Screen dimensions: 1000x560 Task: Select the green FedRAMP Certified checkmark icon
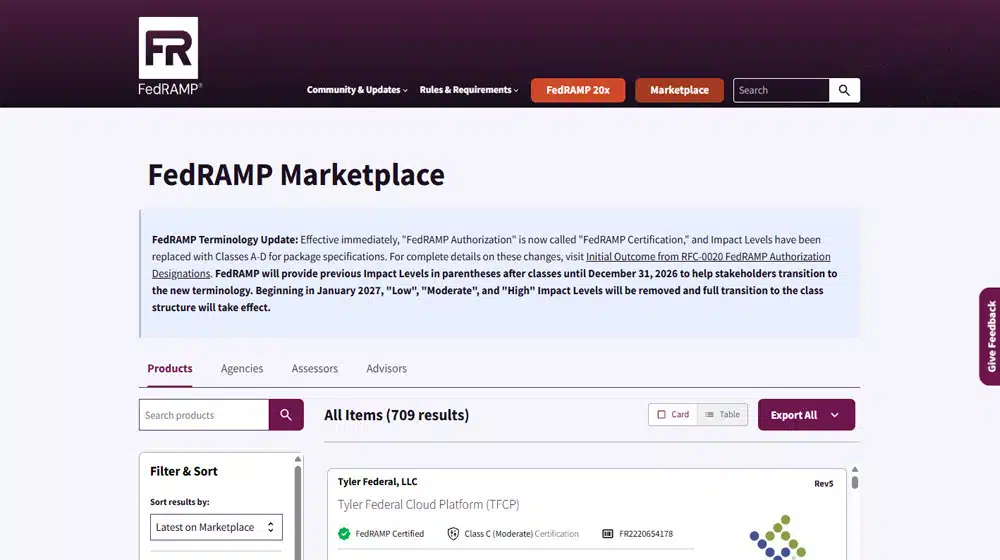point(344,534)
